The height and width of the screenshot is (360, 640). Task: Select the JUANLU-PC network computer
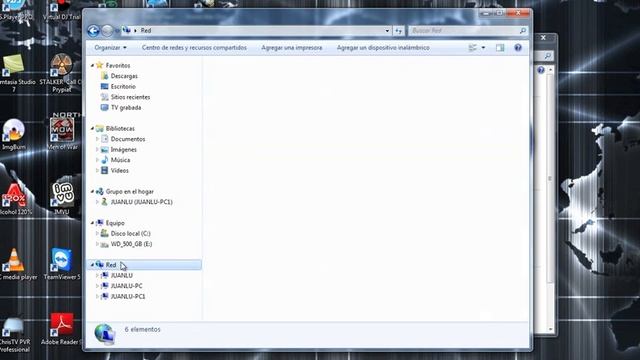[126, 286]
